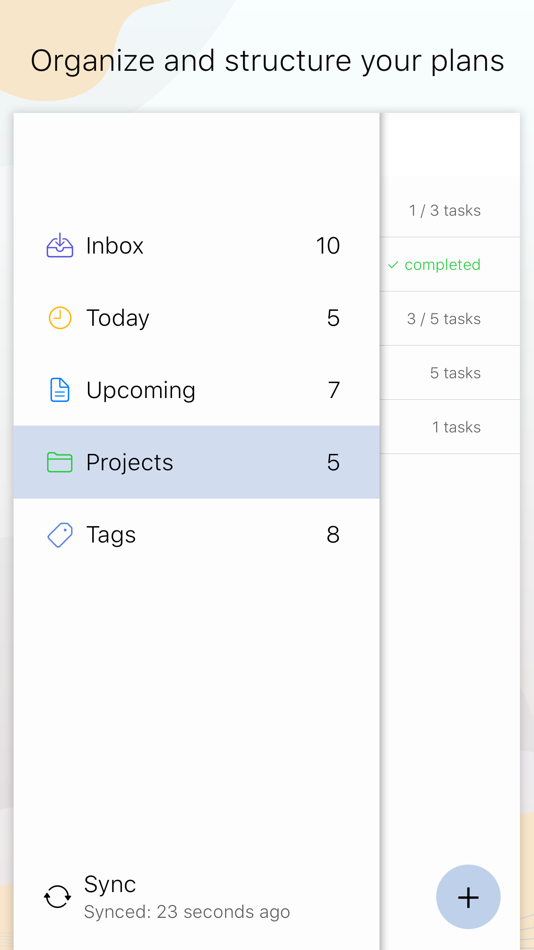Viewport: 534px width, 950px height.
Task: Tap the Upcoming document icon
Action: click(60, 390)
